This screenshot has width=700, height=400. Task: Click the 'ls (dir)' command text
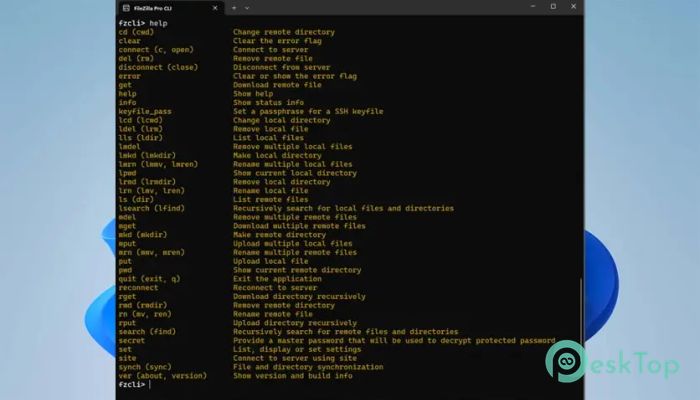(x=136, y=200)
